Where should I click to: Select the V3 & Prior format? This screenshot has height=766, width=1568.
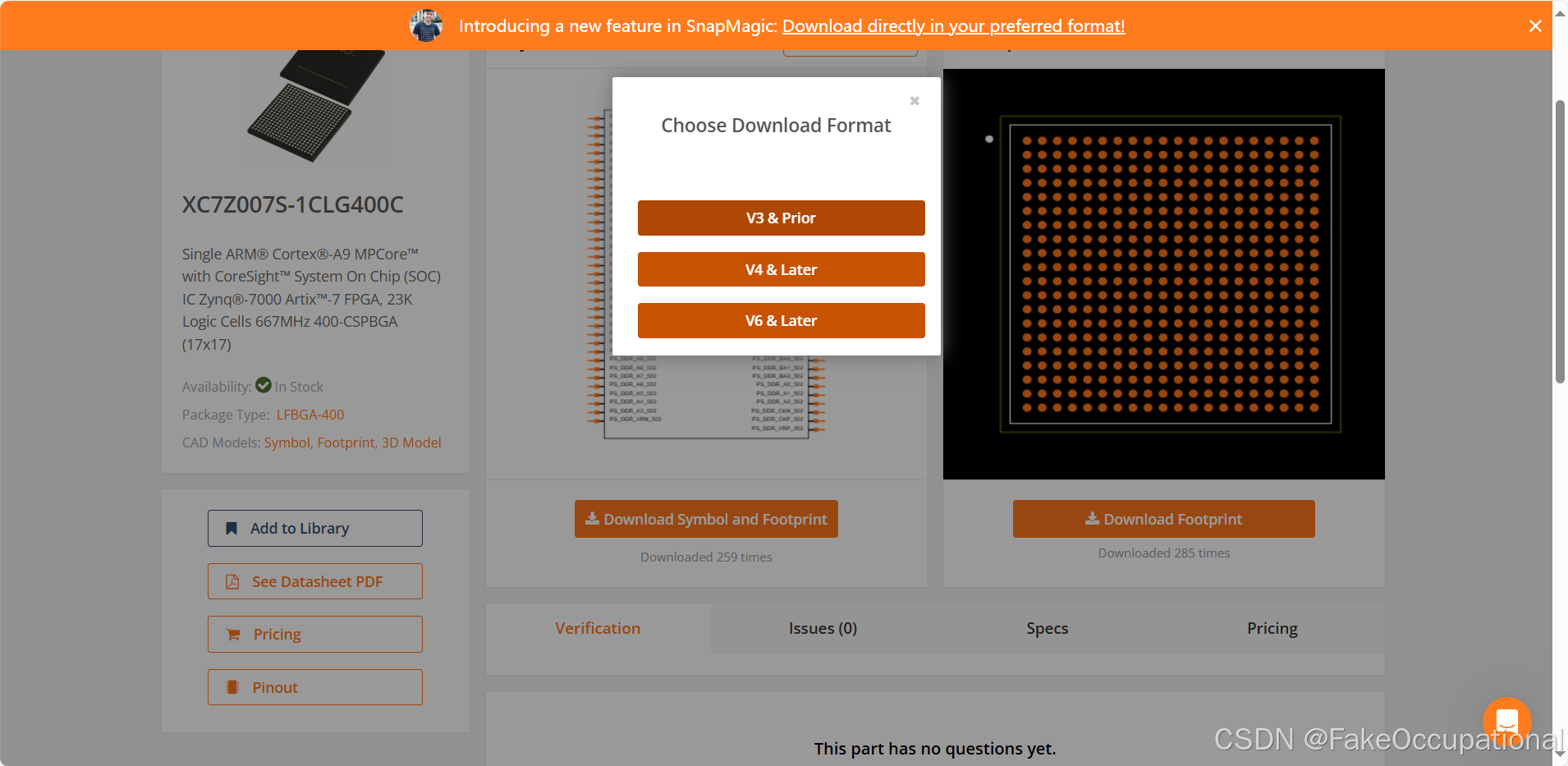pyautogui.click(x=781, y=218)
